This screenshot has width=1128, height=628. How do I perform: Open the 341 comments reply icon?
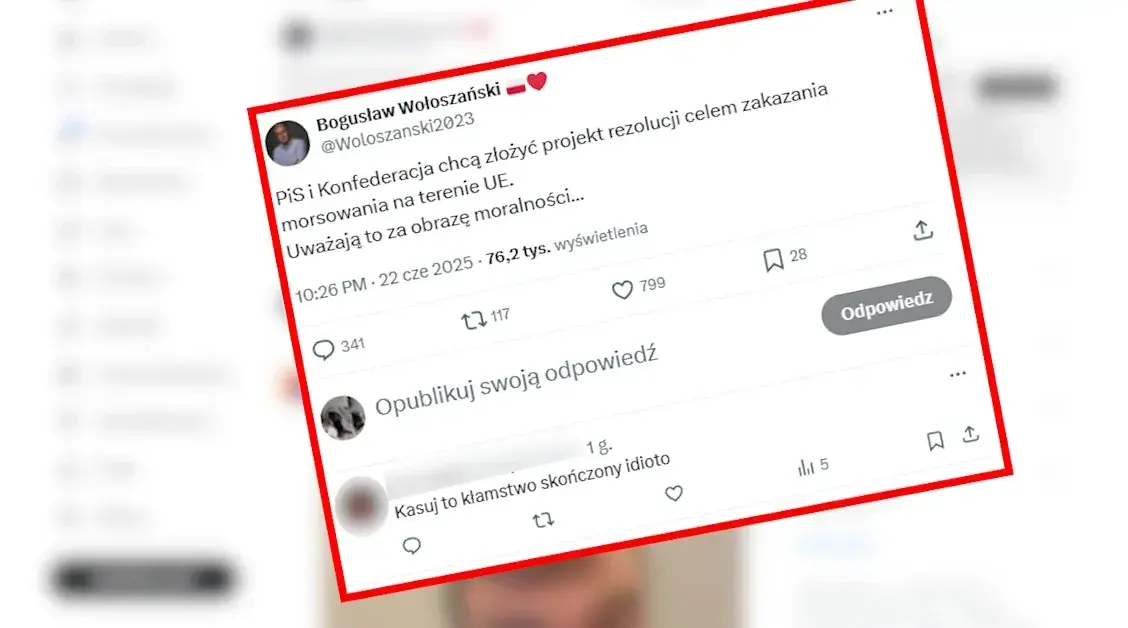coord(323,350)
